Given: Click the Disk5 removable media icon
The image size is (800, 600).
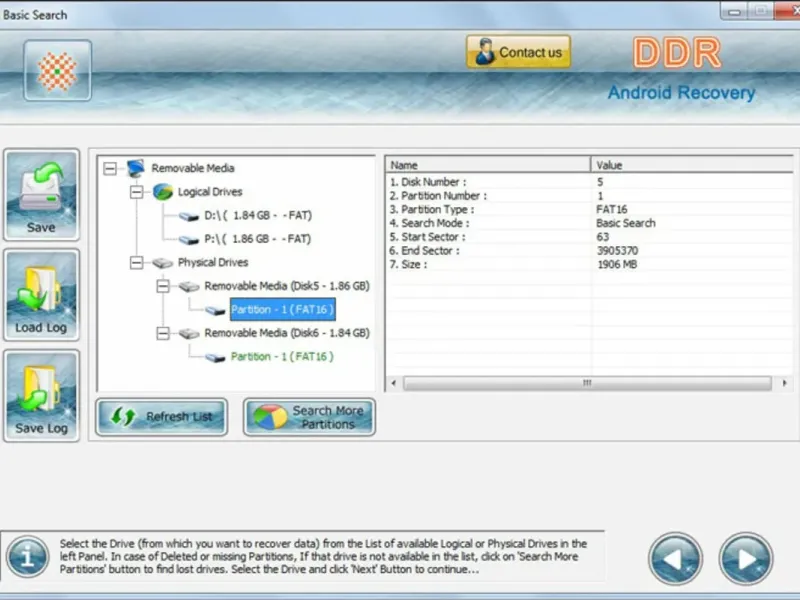Looking at the screenshot, I should pyautogui.click(x=189, y=287).
